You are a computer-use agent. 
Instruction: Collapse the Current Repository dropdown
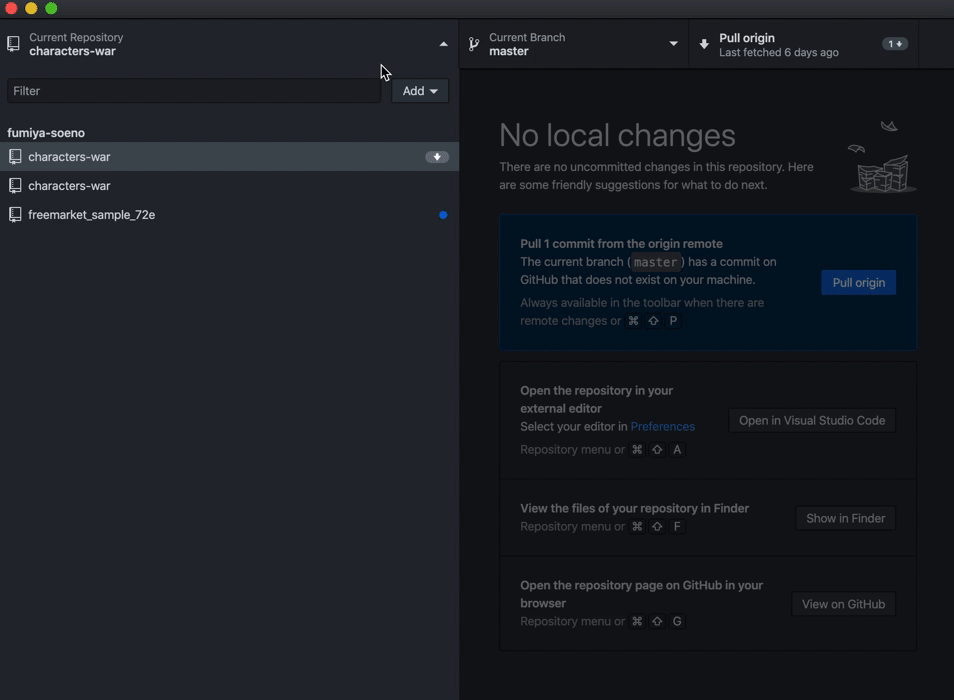point(443,44)
